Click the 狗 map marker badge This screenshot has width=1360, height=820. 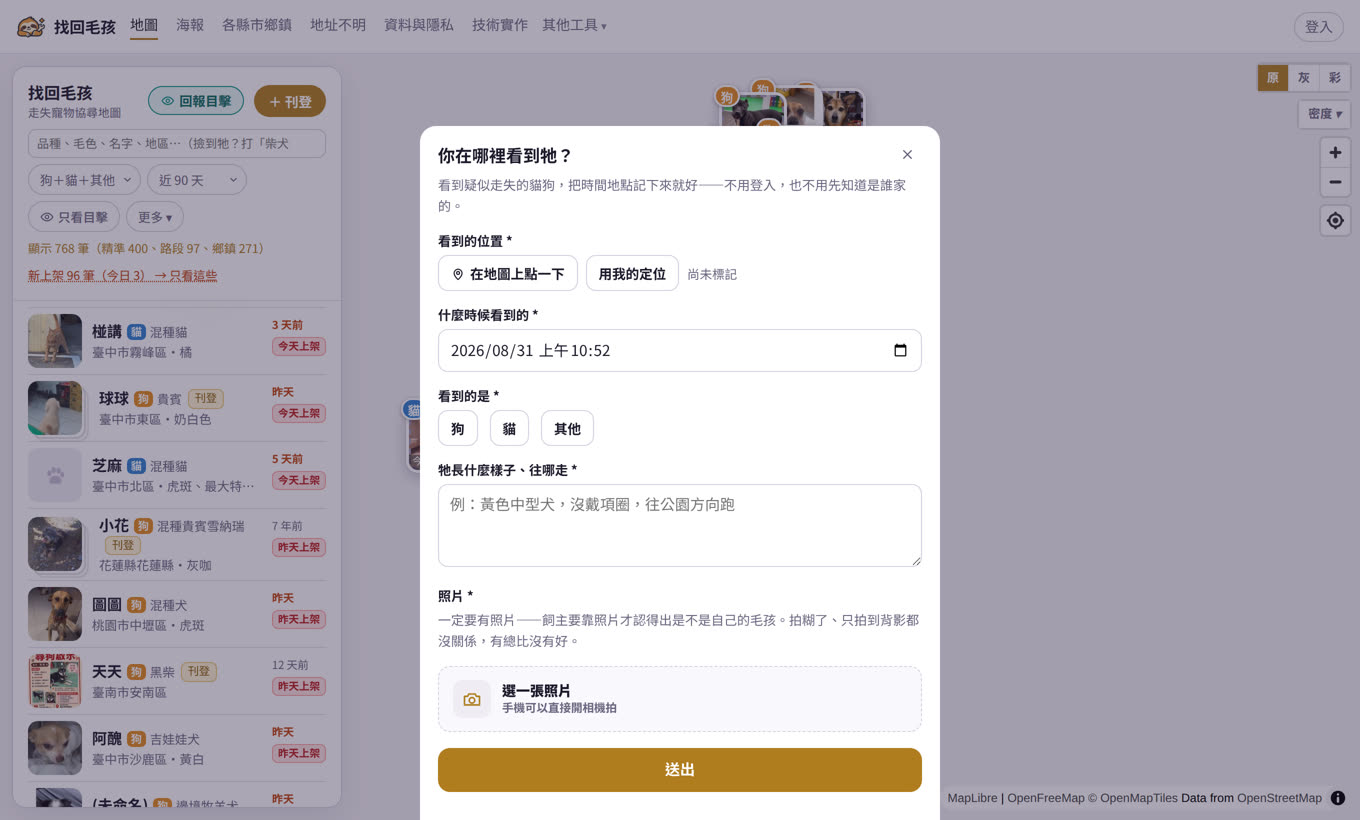(x=726, y=96)
